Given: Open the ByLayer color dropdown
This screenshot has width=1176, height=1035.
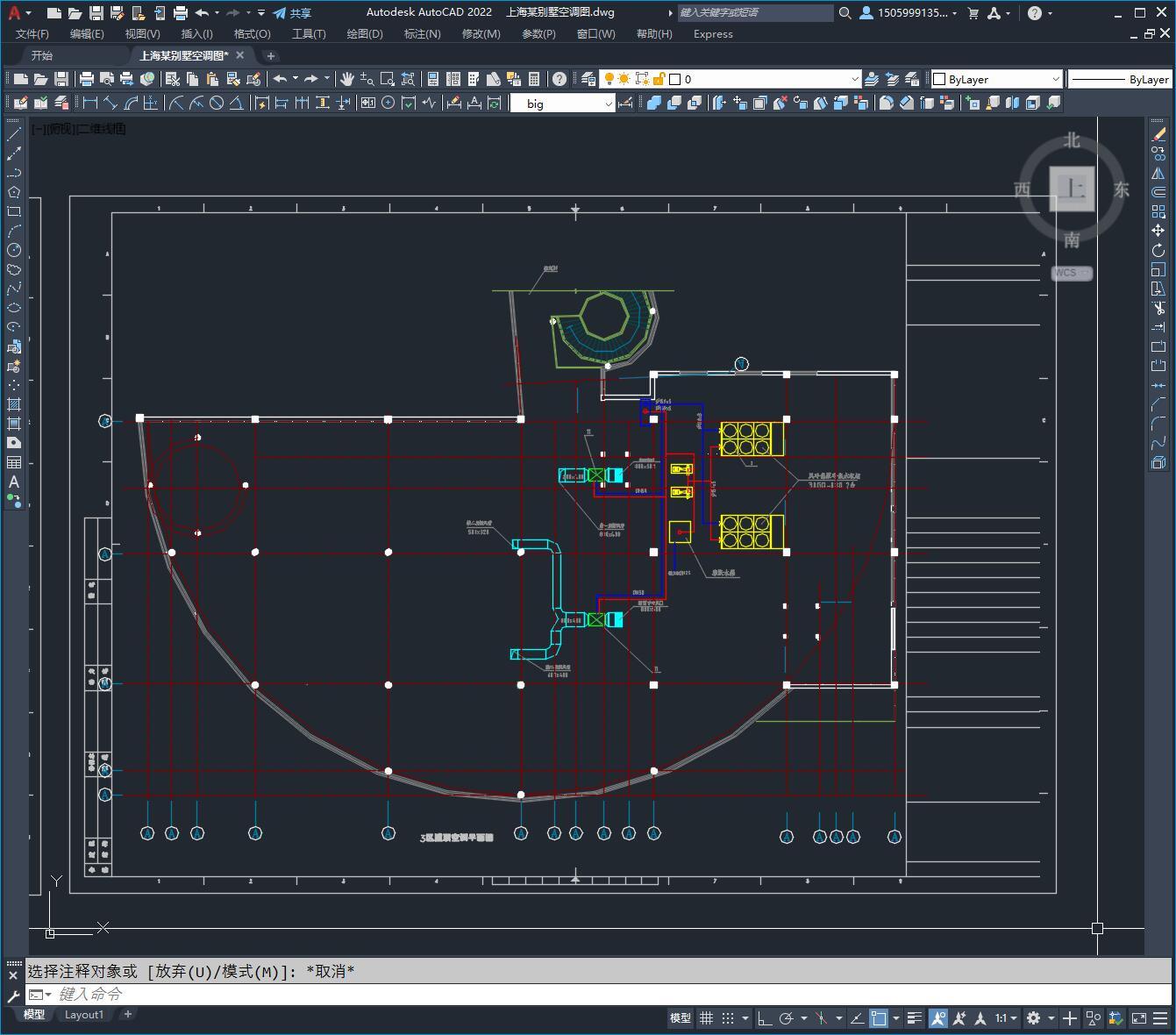Looking at the screenshot, I should pyautogui.click(x=995, y=79).
